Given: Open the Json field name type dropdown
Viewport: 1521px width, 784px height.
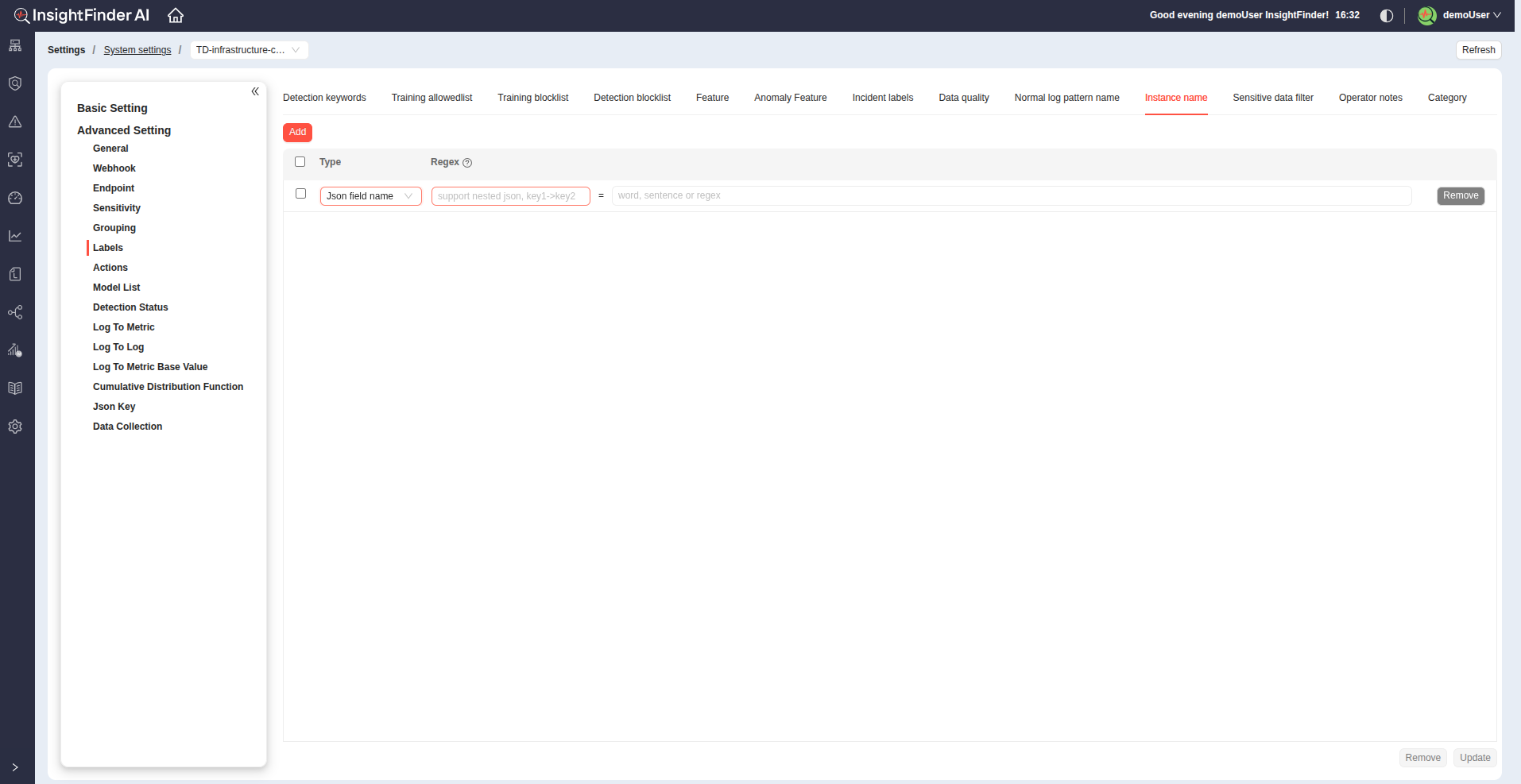Looking at the screenshot, I should pos(370,196).
